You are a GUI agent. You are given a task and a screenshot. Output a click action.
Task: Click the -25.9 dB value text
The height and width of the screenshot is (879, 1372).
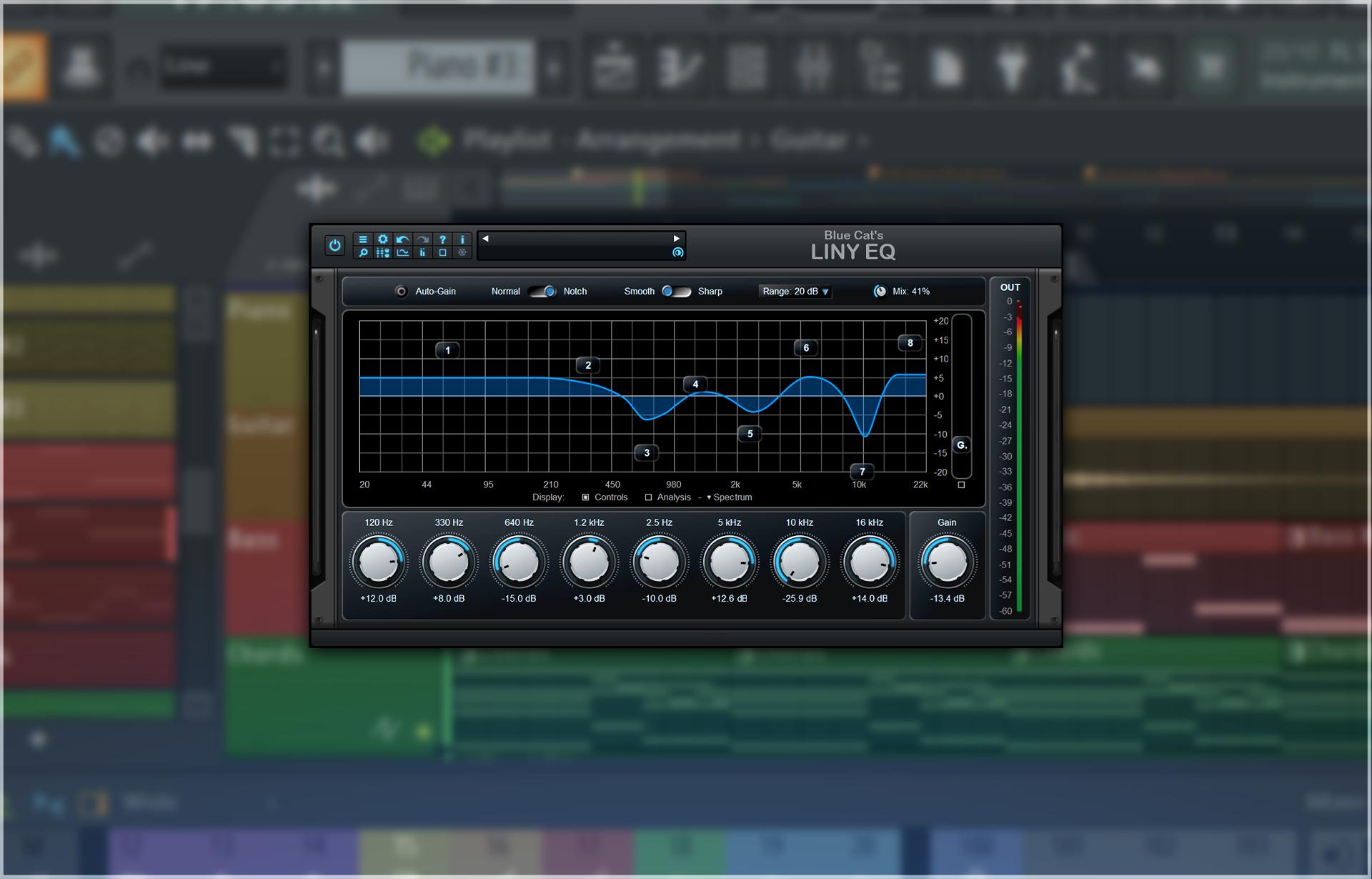coord(799,599)
